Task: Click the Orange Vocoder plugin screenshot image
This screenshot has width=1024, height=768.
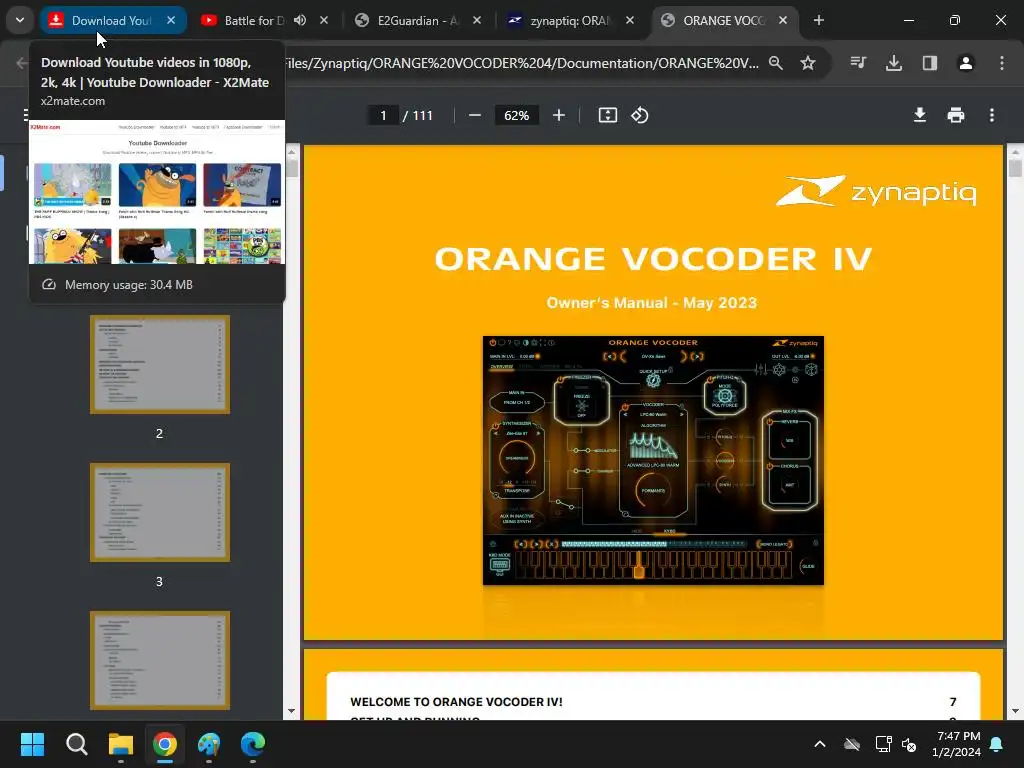Action: 653,460
